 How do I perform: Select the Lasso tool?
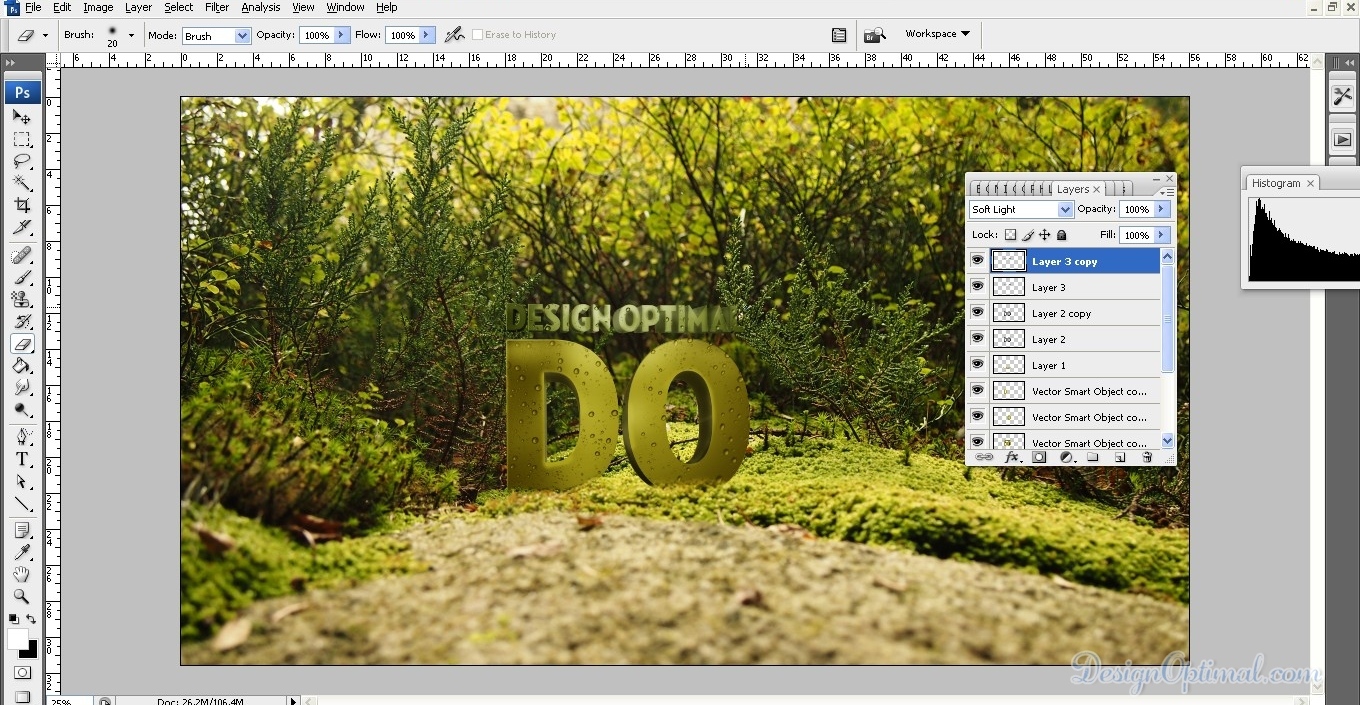(x=22, y=161)
